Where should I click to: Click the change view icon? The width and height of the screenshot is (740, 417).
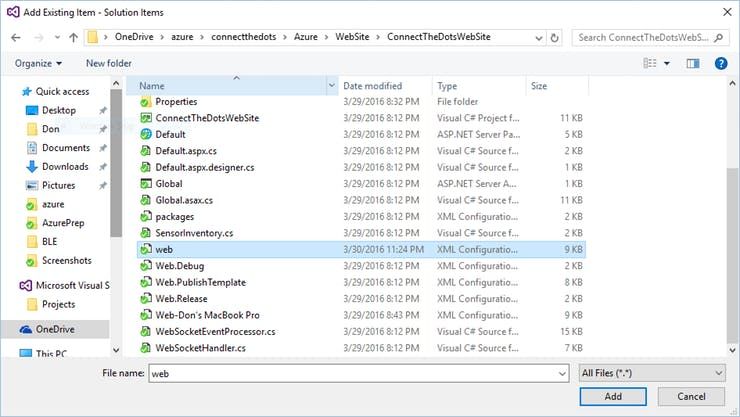pyautogui.click(x=650, y=63)
